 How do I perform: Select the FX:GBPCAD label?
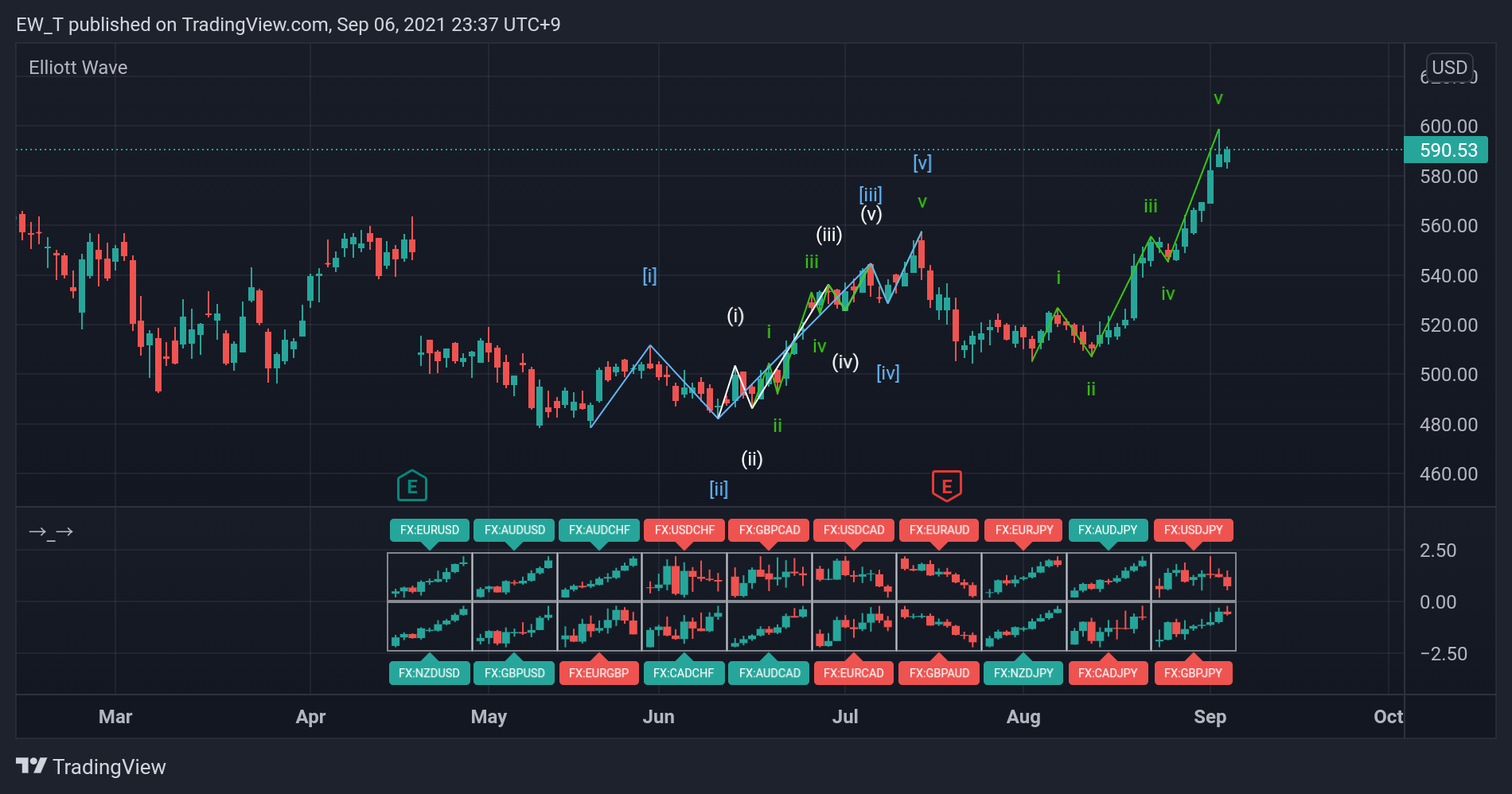[770, 530]
